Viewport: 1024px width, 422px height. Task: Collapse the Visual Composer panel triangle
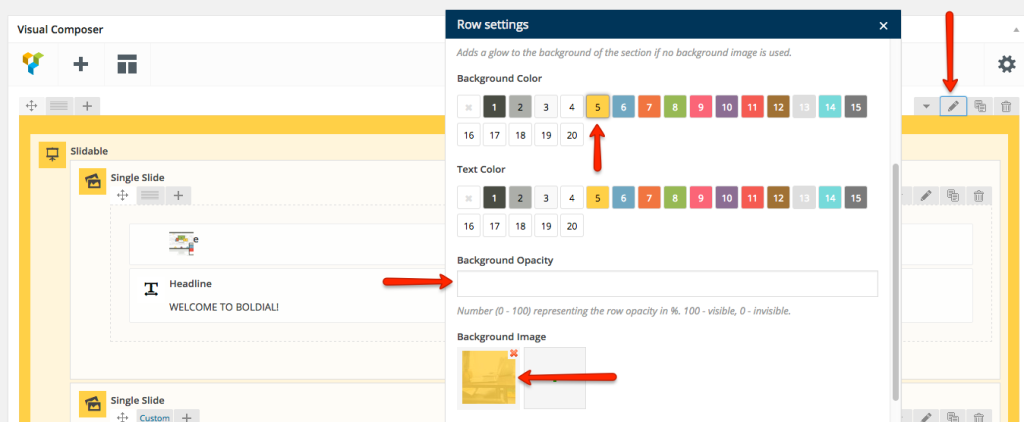(1014, 29)
